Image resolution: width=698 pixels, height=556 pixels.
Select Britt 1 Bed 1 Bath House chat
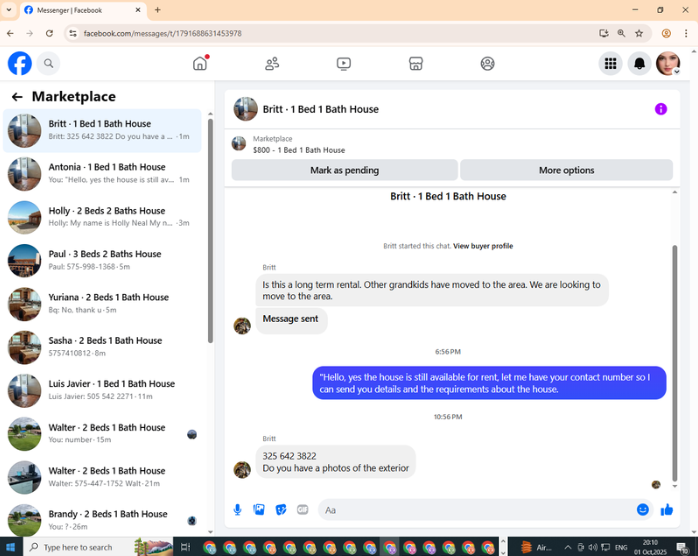click(102, 130)
